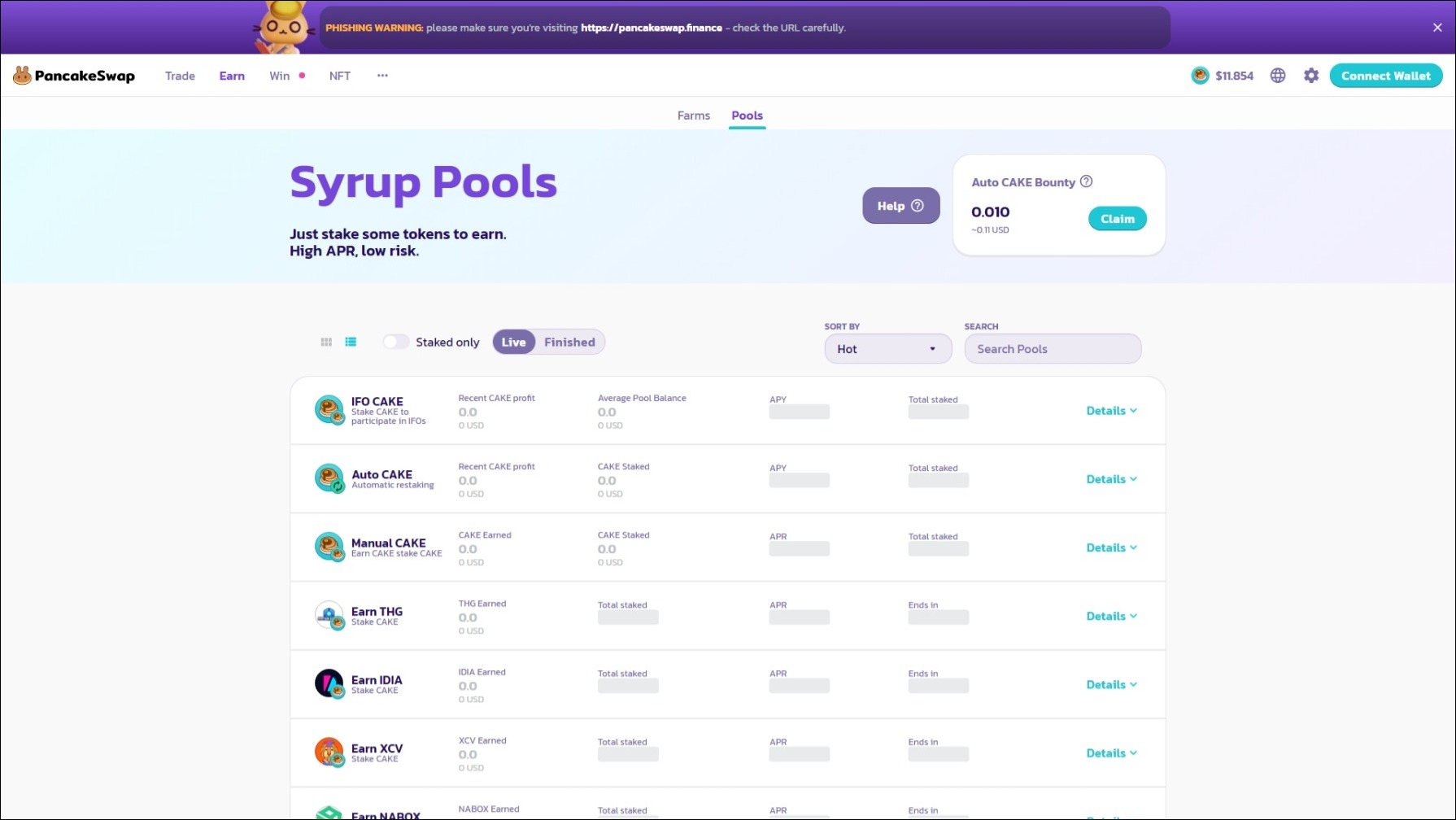Click the Auto CAKE pool name

382,474
